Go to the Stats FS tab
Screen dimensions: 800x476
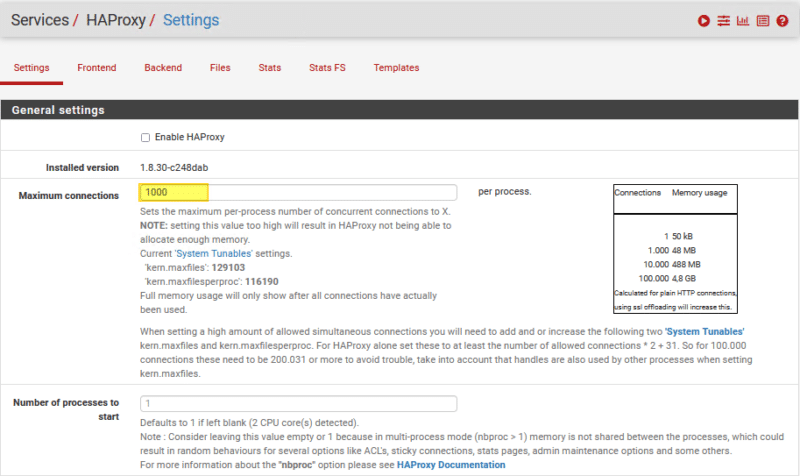pos(327,68)
